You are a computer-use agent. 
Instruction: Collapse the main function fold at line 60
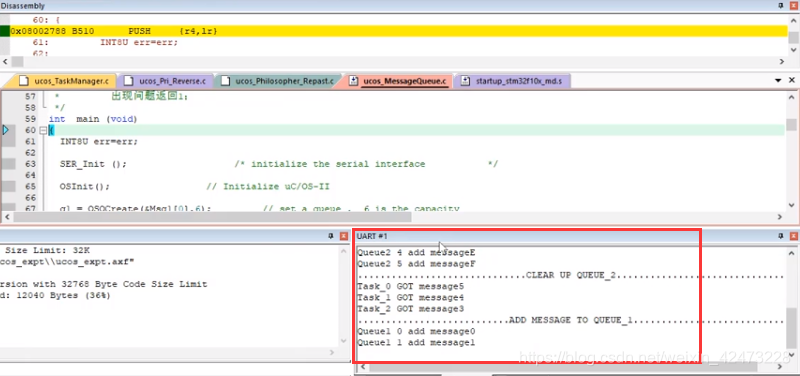coord(42,131)
